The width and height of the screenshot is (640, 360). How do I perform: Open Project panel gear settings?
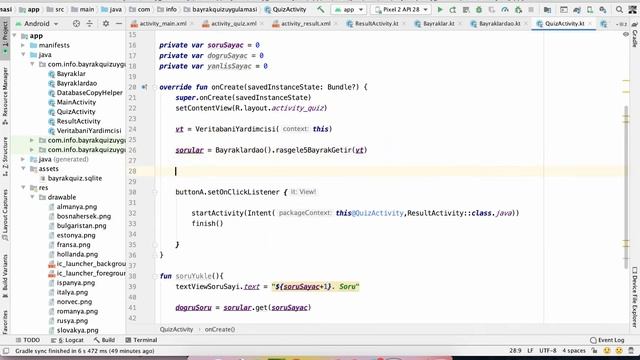pos(106,24)
